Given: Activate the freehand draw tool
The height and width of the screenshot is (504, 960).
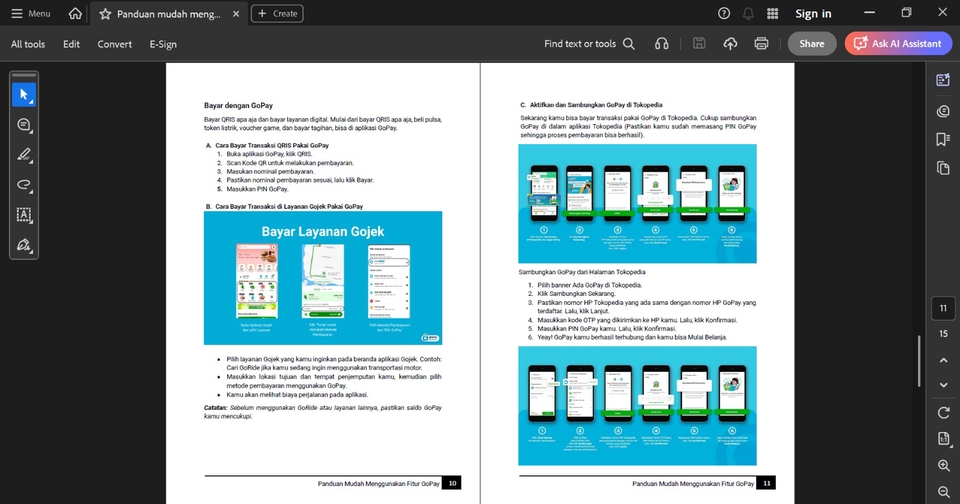Looking at the screenshot, I should tap(24, 185).
